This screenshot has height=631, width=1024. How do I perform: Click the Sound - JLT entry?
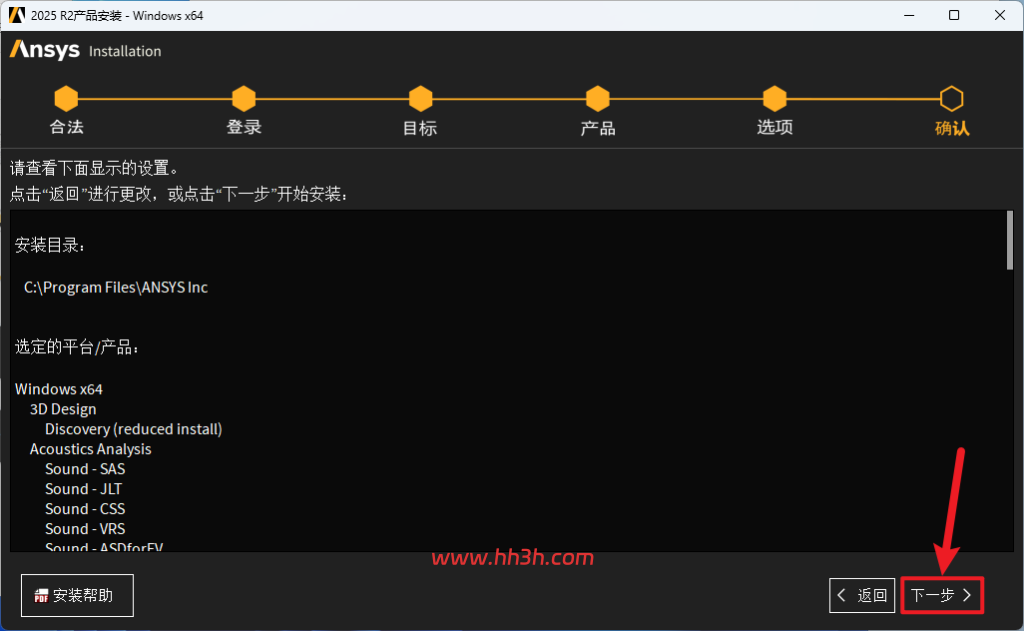(84, 489)
